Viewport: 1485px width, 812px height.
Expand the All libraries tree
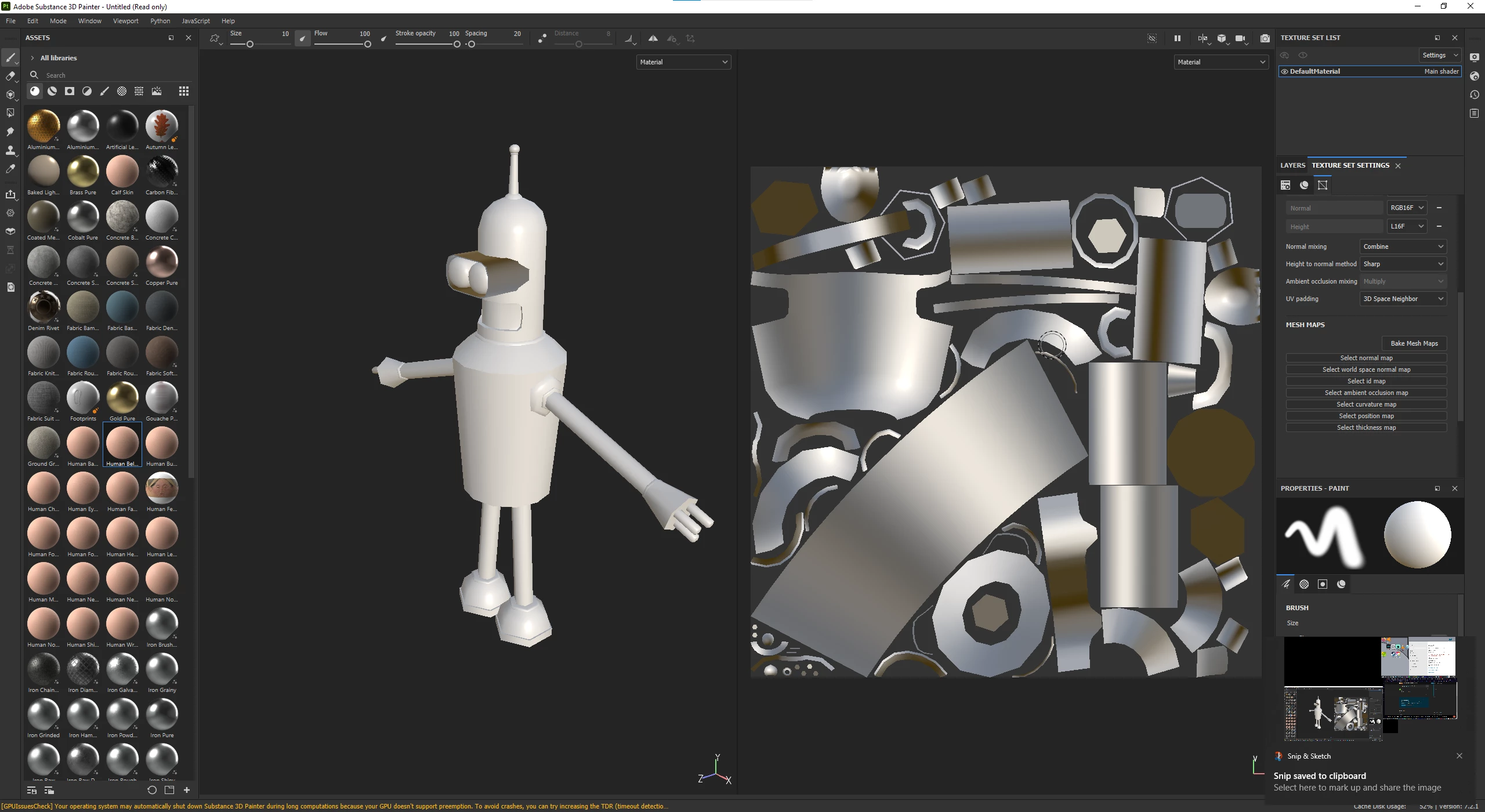(32, 58)
